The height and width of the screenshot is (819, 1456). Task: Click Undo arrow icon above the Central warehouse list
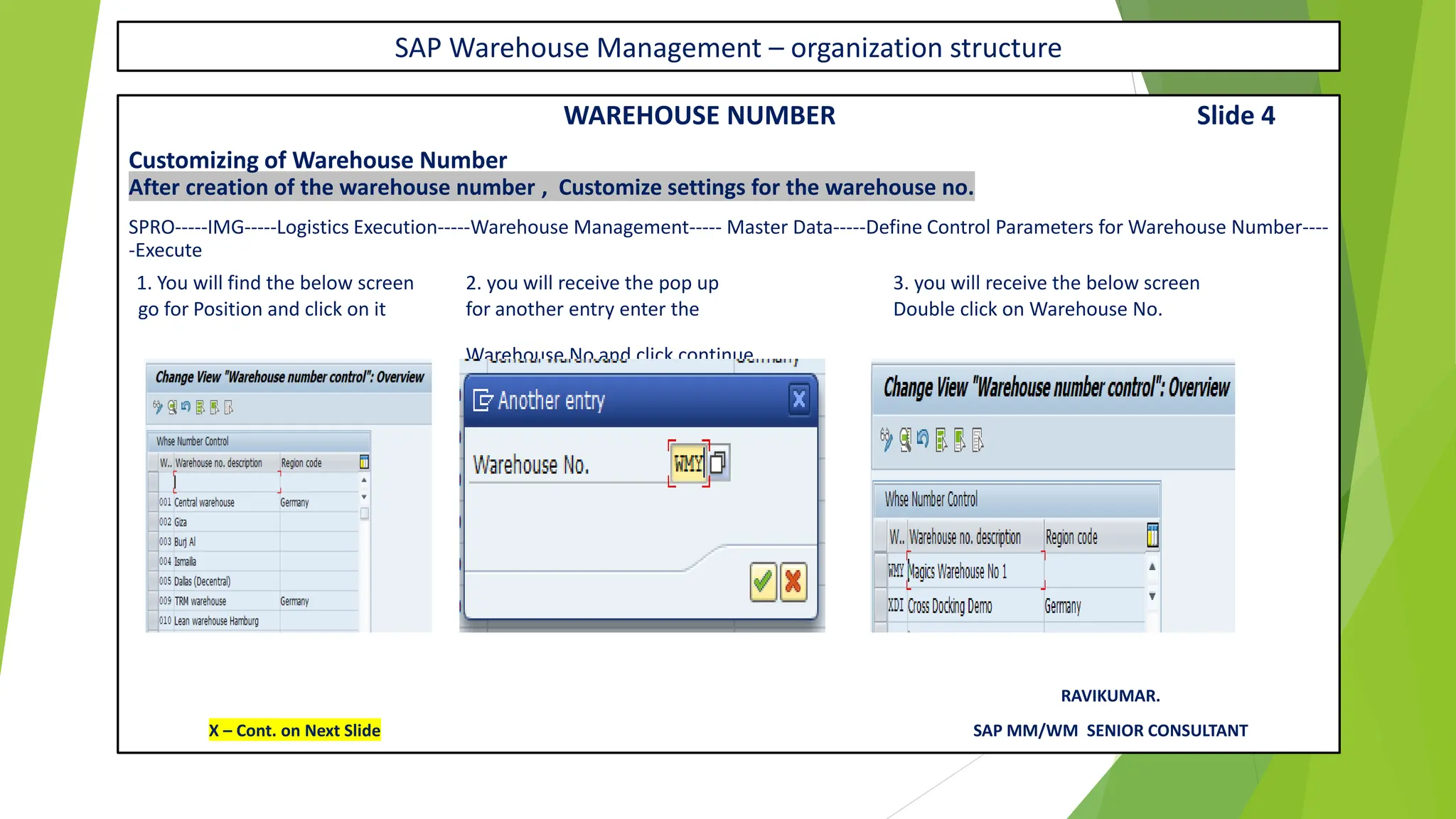[186, 407]
